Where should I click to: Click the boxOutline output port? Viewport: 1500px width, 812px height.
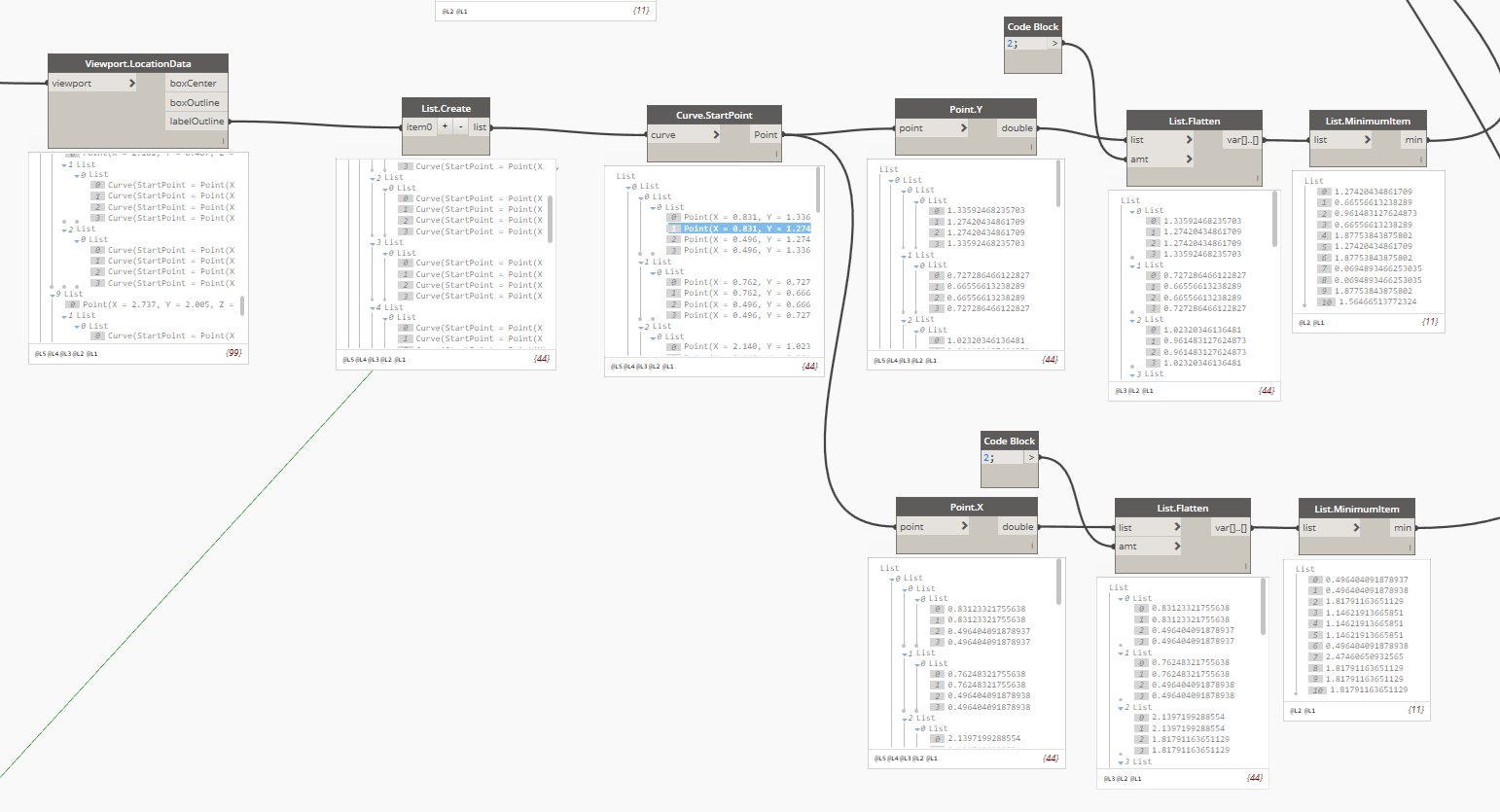pos(196,102)
